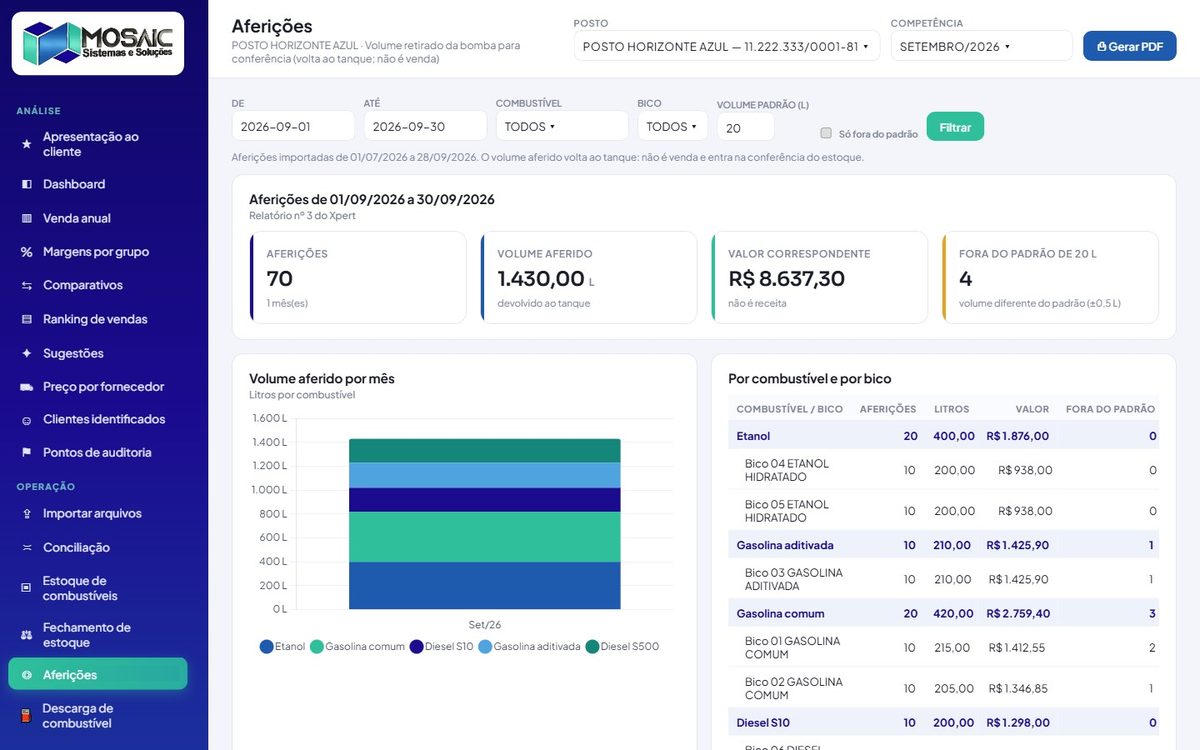Viewport: 1200px width, 750px height.
Task: Click the Venda anual table icon
Action: pos(27,218)
